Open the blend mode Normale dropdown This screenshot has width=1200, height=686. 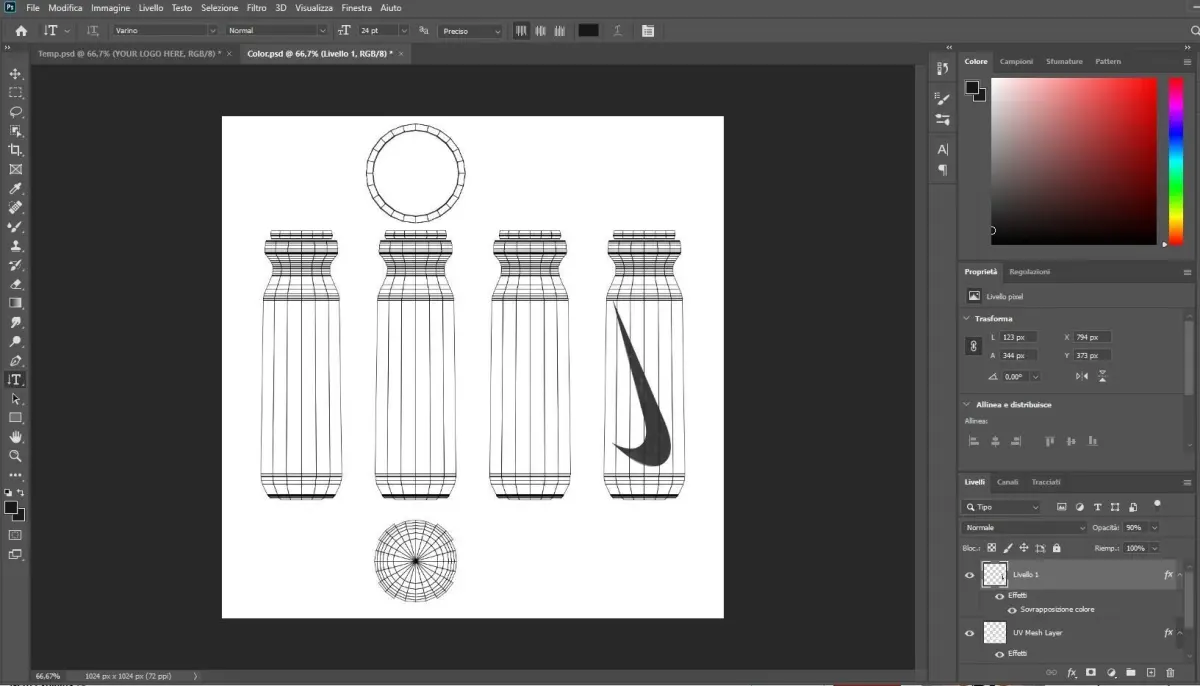click(1025, 527)
